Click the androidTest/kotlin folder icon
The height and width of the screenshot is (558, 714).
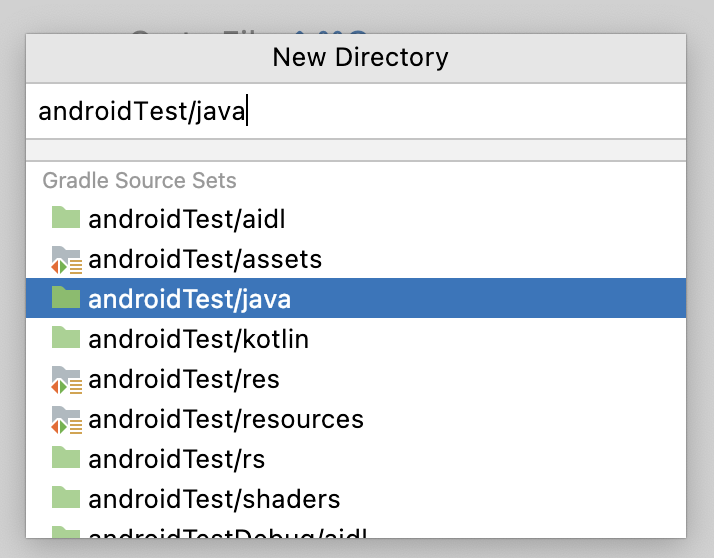click(x=66, y=338)
